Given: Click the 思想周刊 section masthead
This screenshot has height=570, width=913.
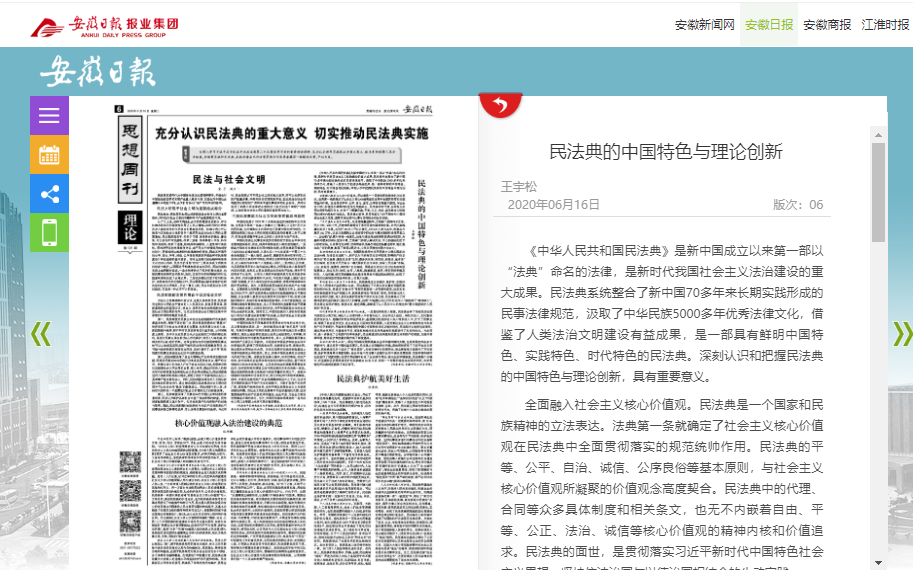Looking at the screenshot, I should point(130,160).
